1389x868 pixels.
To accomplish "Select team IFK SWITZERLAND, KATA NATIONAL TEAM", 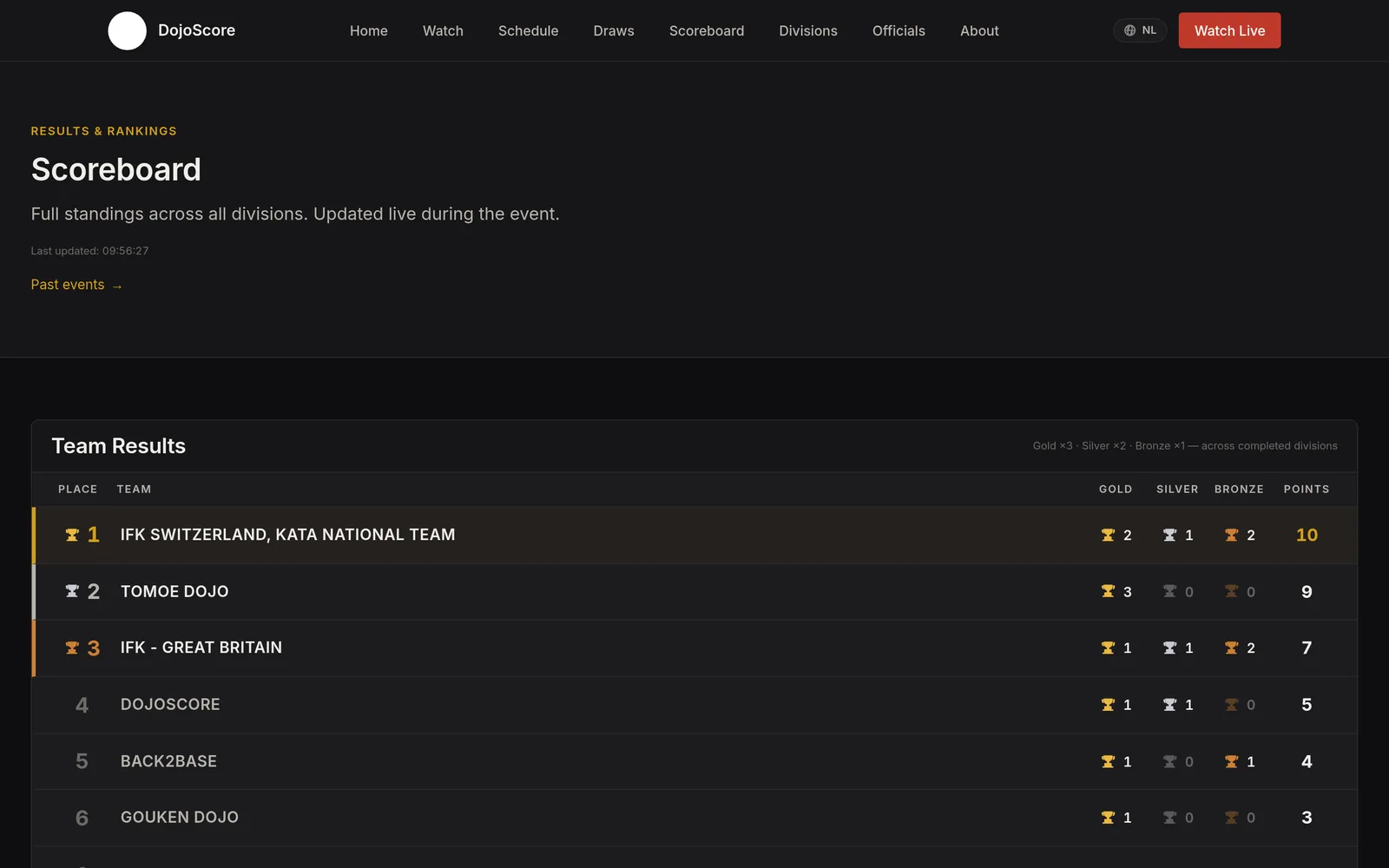I will tap(287, 535).
